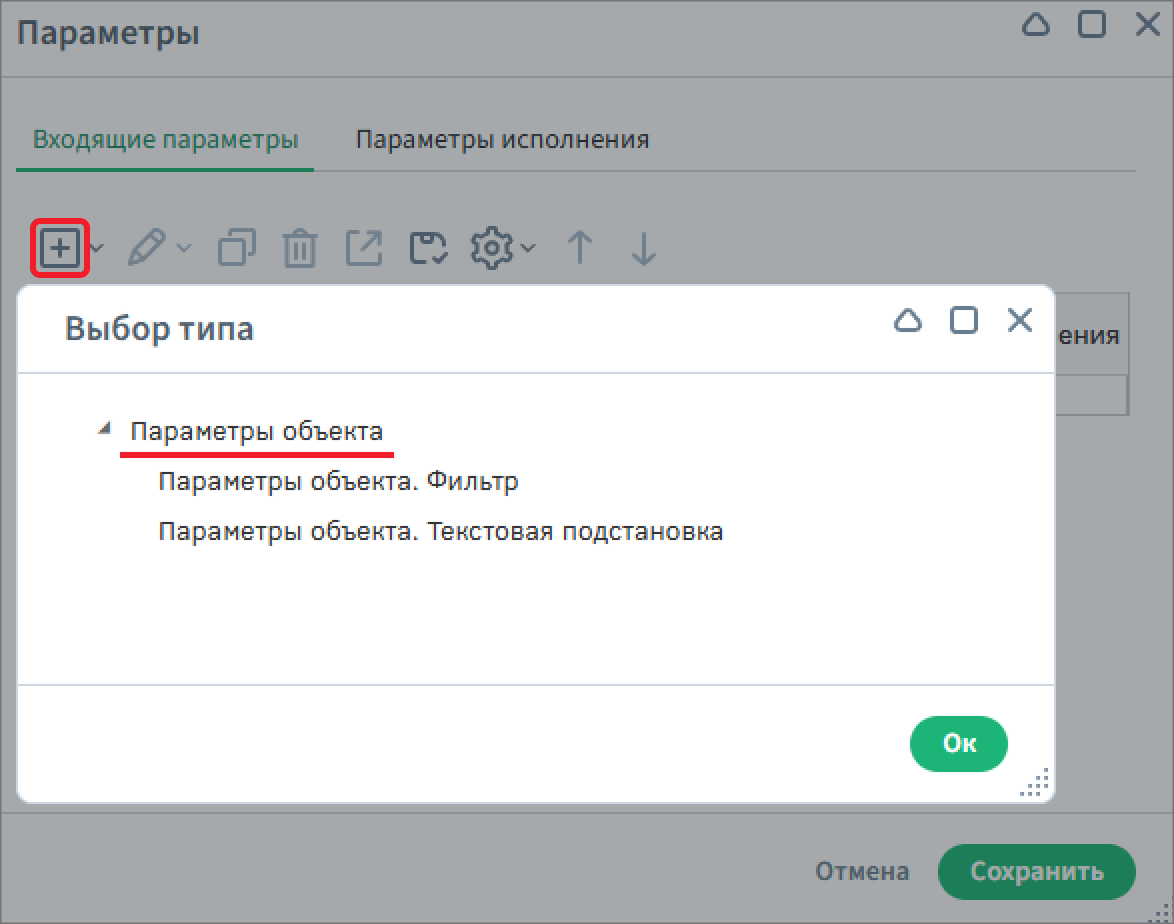Select Параметры объекта. Фильтр in the tree
The image size is (1174, 924).
pos(338,481)
